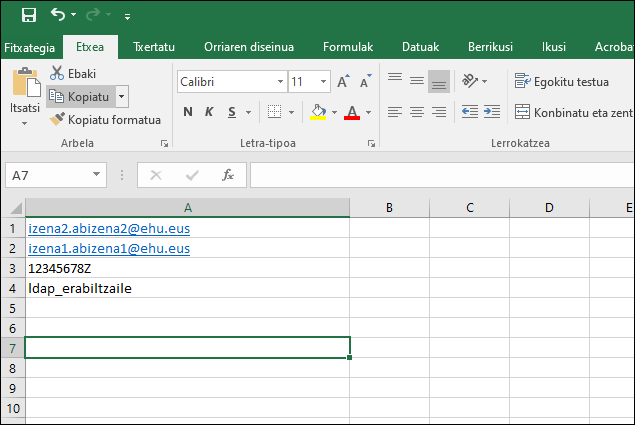Apply red font color A

(x=352, y=112)
